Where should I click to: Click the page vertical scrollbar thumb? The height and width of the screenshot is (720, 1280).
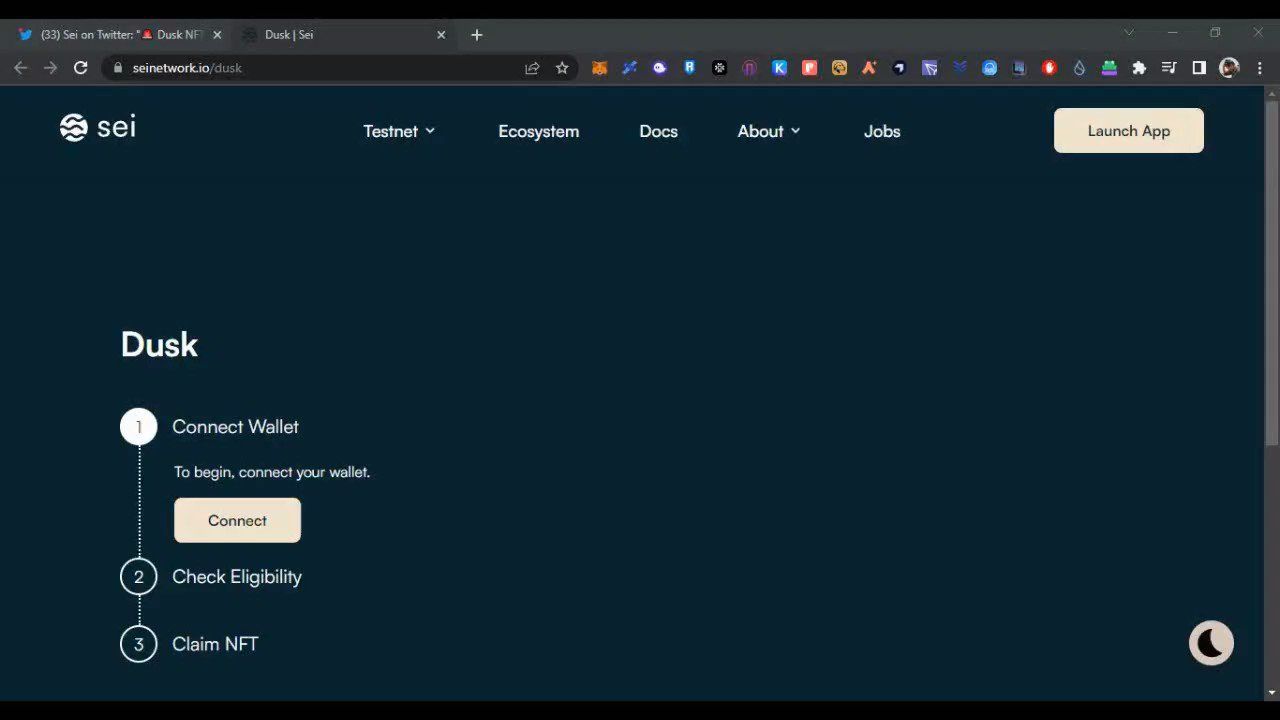pos(1272,273)
